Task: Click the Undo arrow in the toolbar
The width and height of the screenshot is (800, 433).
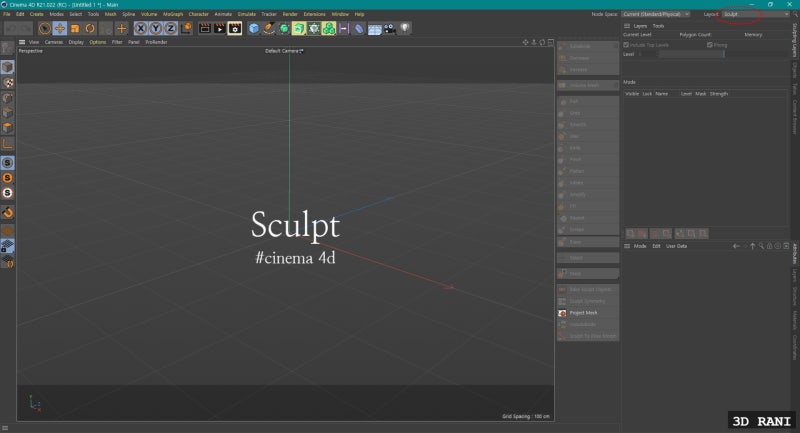Action: [12, 29]
